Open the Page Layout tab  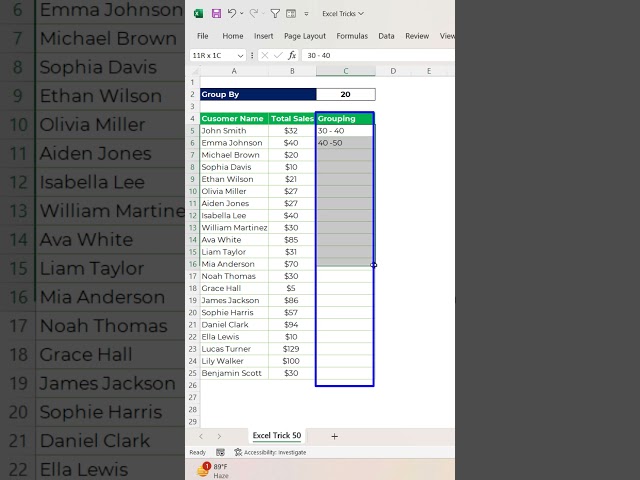click(305, 36)
